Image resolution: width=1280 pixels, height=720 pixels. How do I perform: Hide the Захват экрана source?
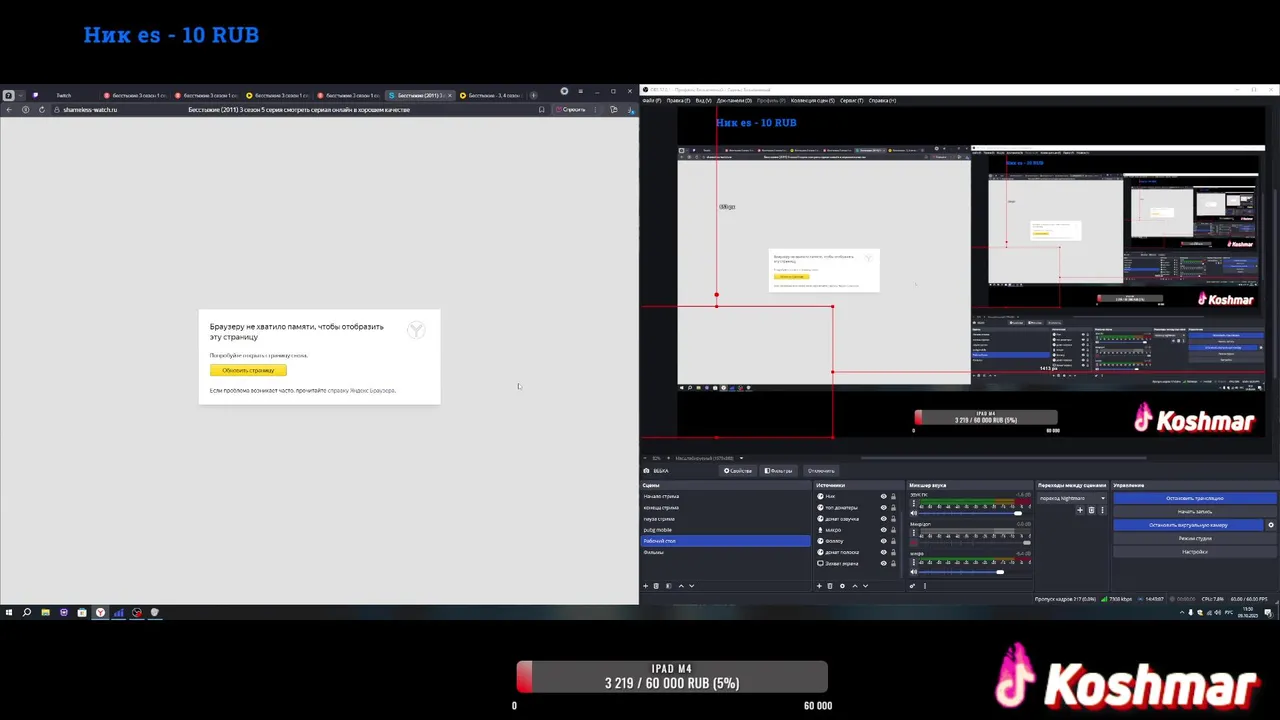point(883,563)
